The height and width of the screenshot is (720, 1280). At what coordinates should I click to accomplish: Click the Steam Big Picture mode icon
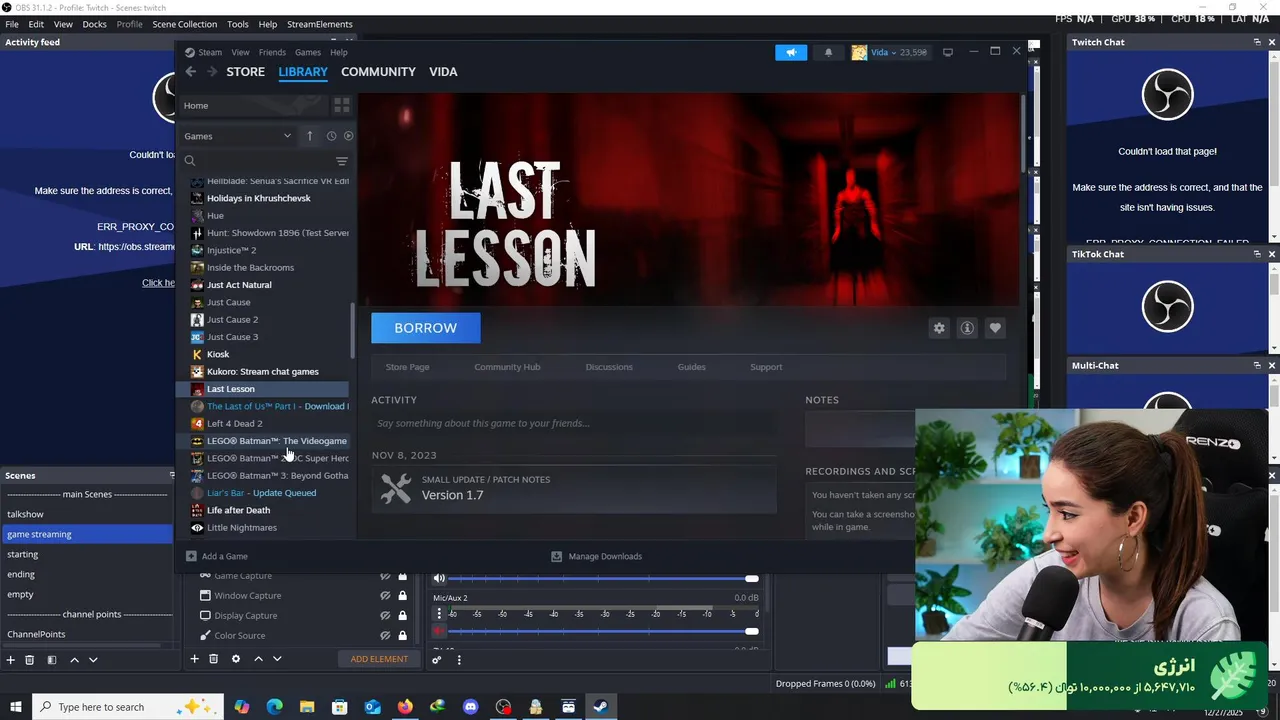click(948, 52)
